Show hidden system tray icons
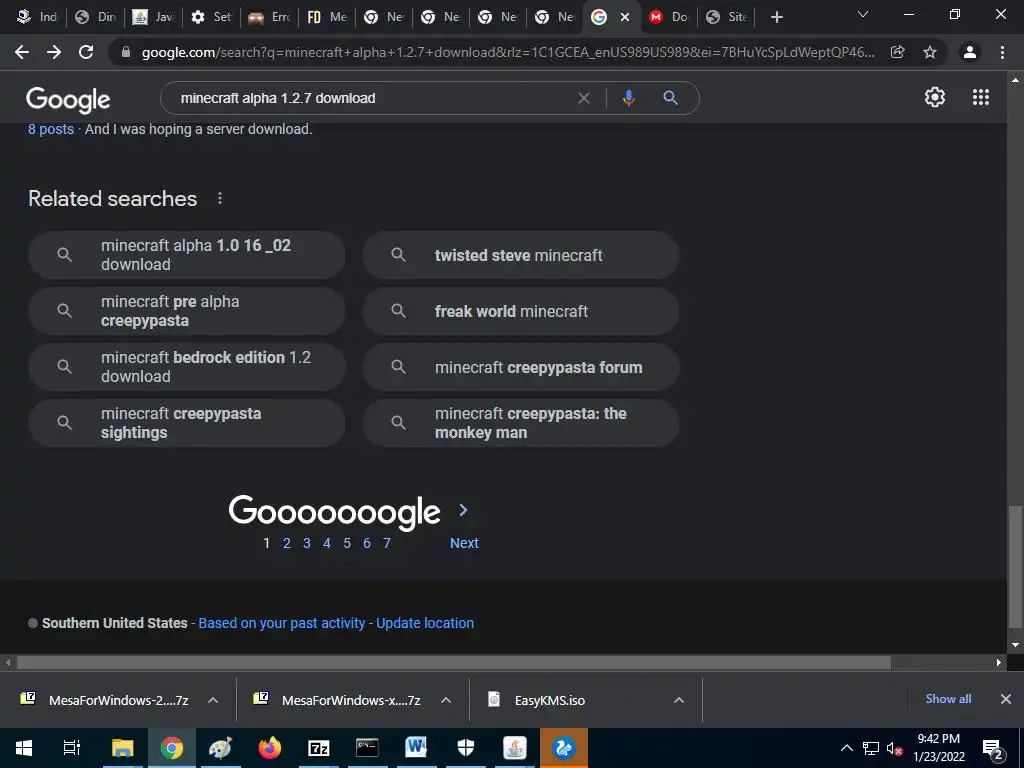 [846, 748]
